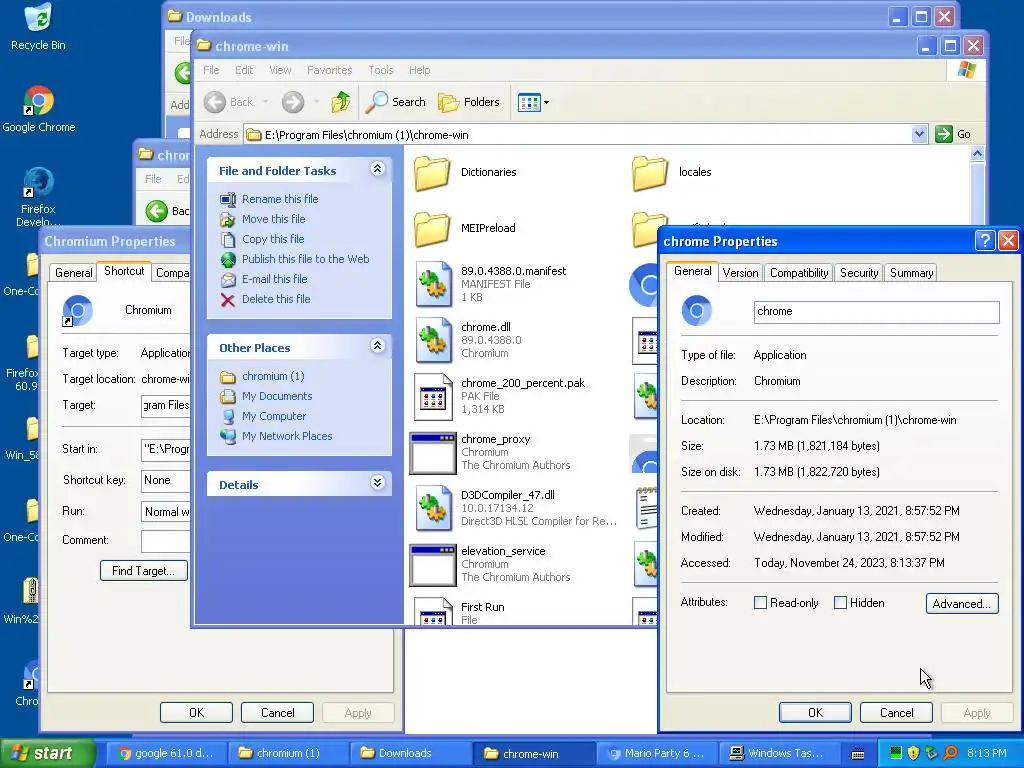Switch to Security tab in chrome Properties
Image resolution: width=1024 pixels, height=768 pixels.
click(x=859, y=273)
